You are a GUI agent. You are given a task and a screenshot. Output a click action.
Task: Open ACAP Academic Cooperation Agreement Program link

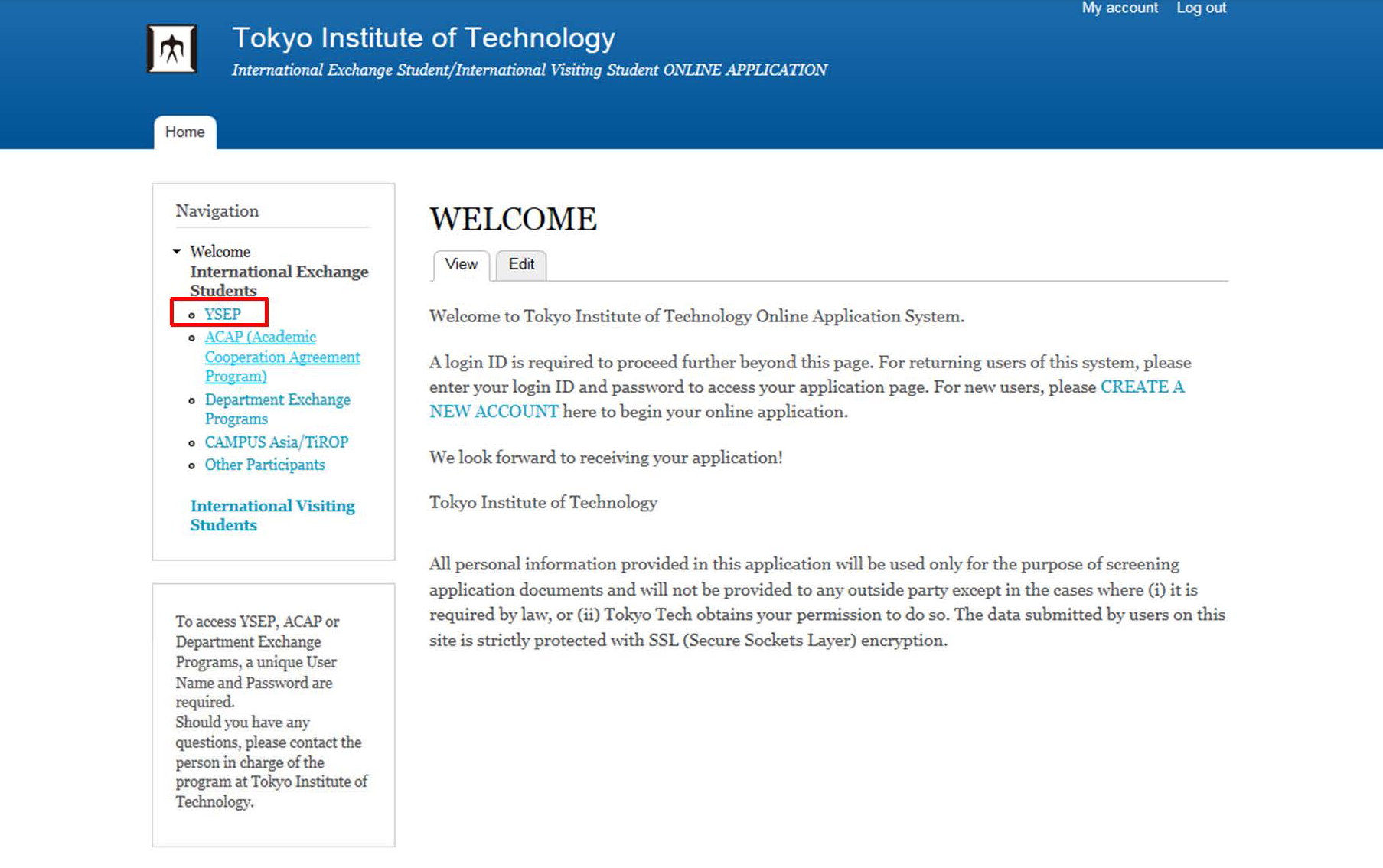coord(282,357)
